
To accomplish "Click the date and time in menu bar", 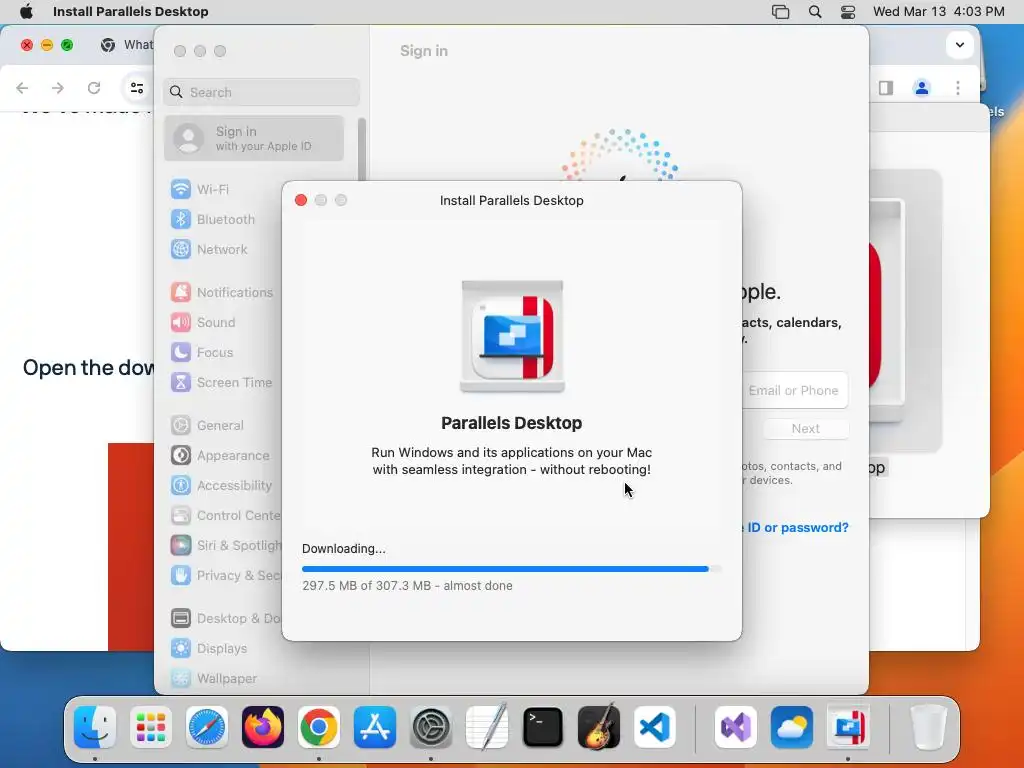I will pyautogui.click(x=938, y=12).
